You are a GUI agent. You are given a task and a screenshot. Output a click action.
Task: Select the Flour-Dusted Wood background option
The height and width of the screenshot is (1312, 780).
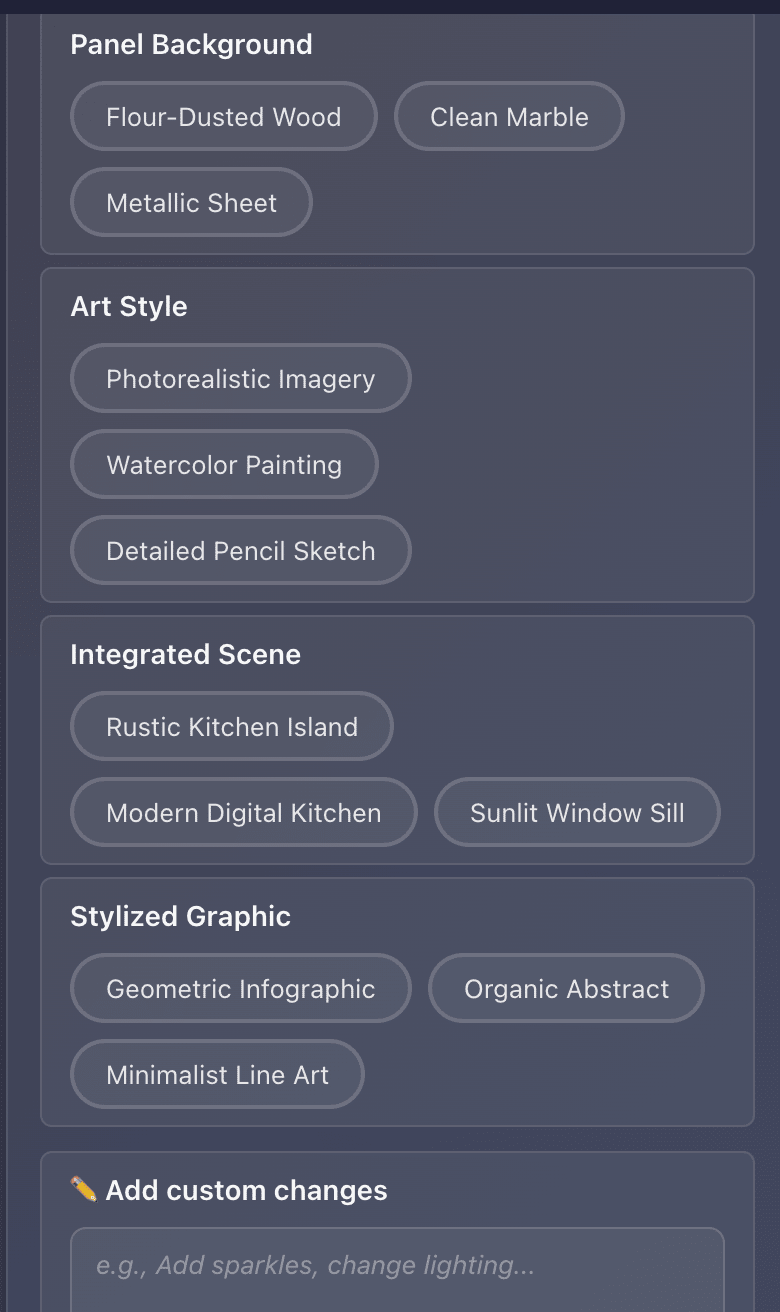(x=223, y=117)
